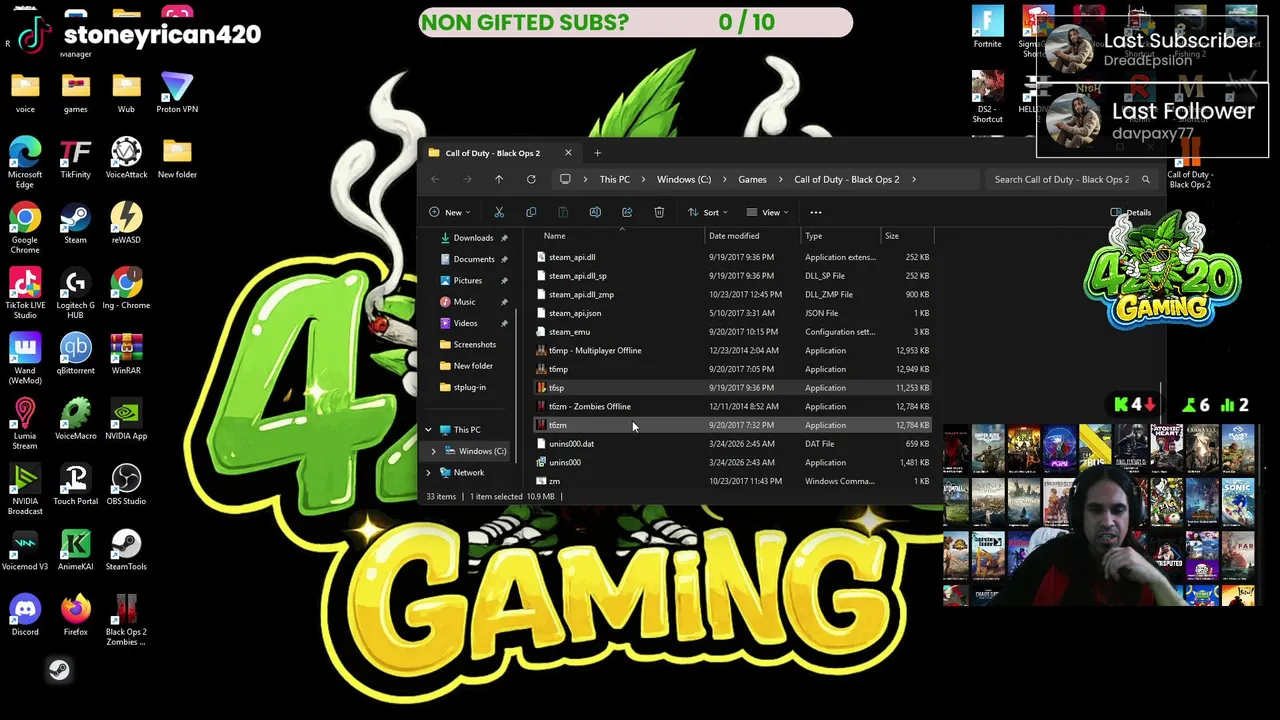Click This PC in the address bar

[x=615, y=179]
